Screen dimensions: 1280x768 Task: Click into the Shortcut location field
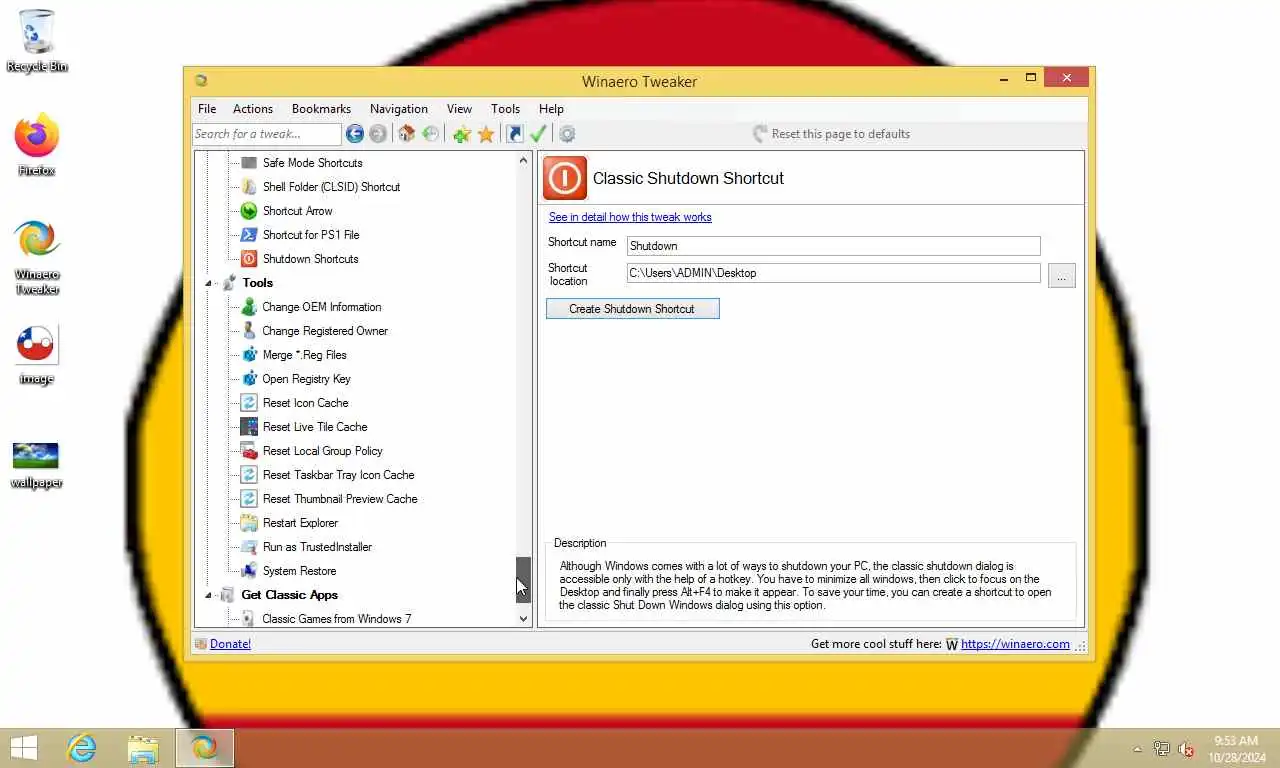pyautogui.click(x=833, y=273)
